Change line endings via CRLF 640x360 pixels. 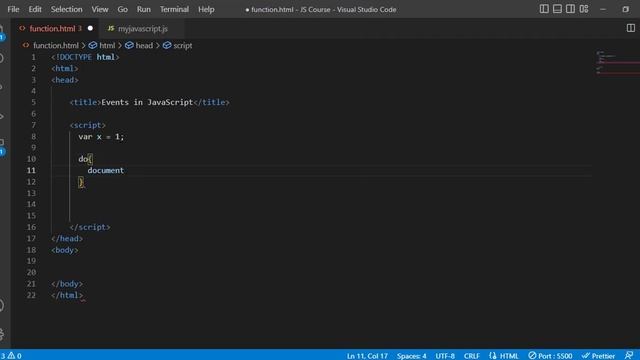471,356
